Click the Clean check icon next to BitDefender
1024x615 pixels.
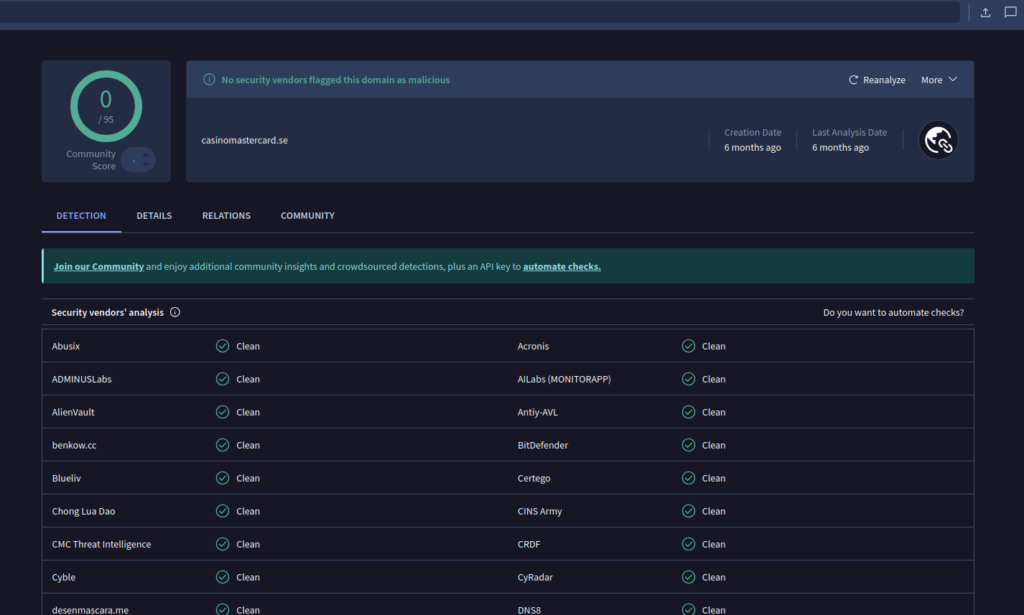click(x=687, y=445)
